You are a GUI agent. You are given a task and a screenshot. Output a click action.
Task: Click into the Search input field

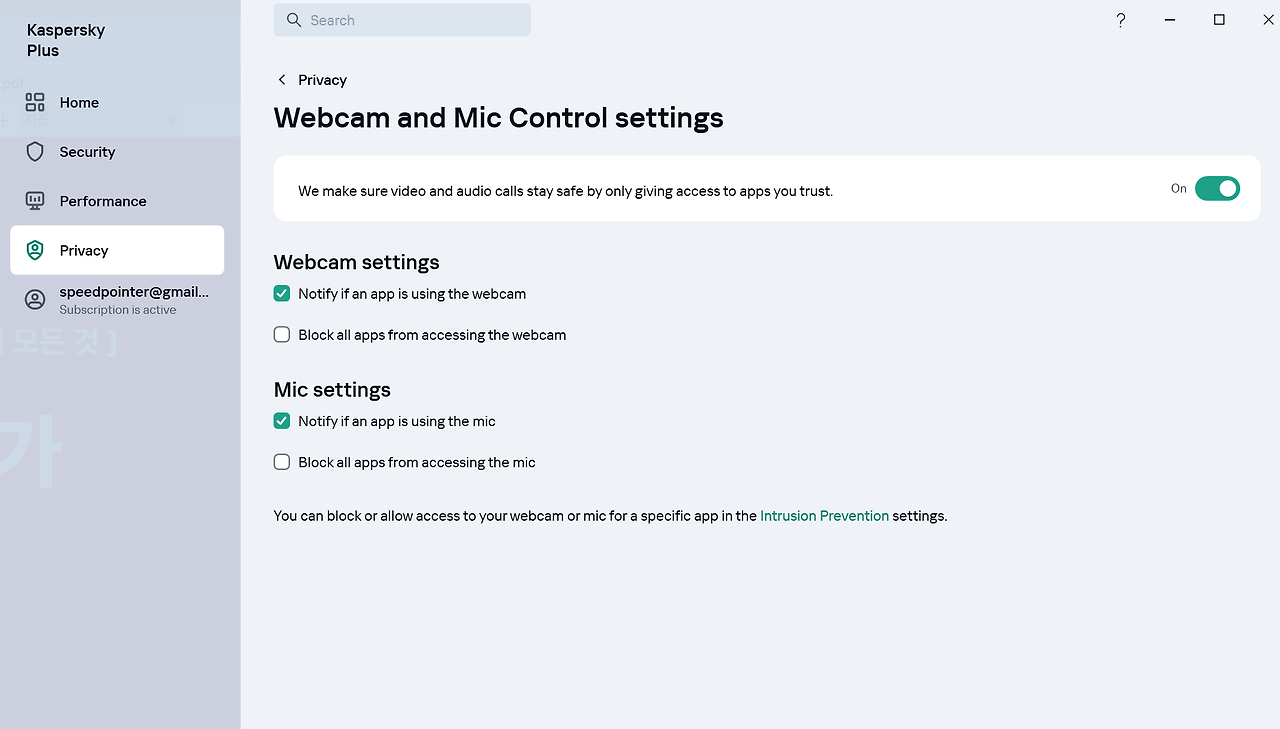pos(402,20)
